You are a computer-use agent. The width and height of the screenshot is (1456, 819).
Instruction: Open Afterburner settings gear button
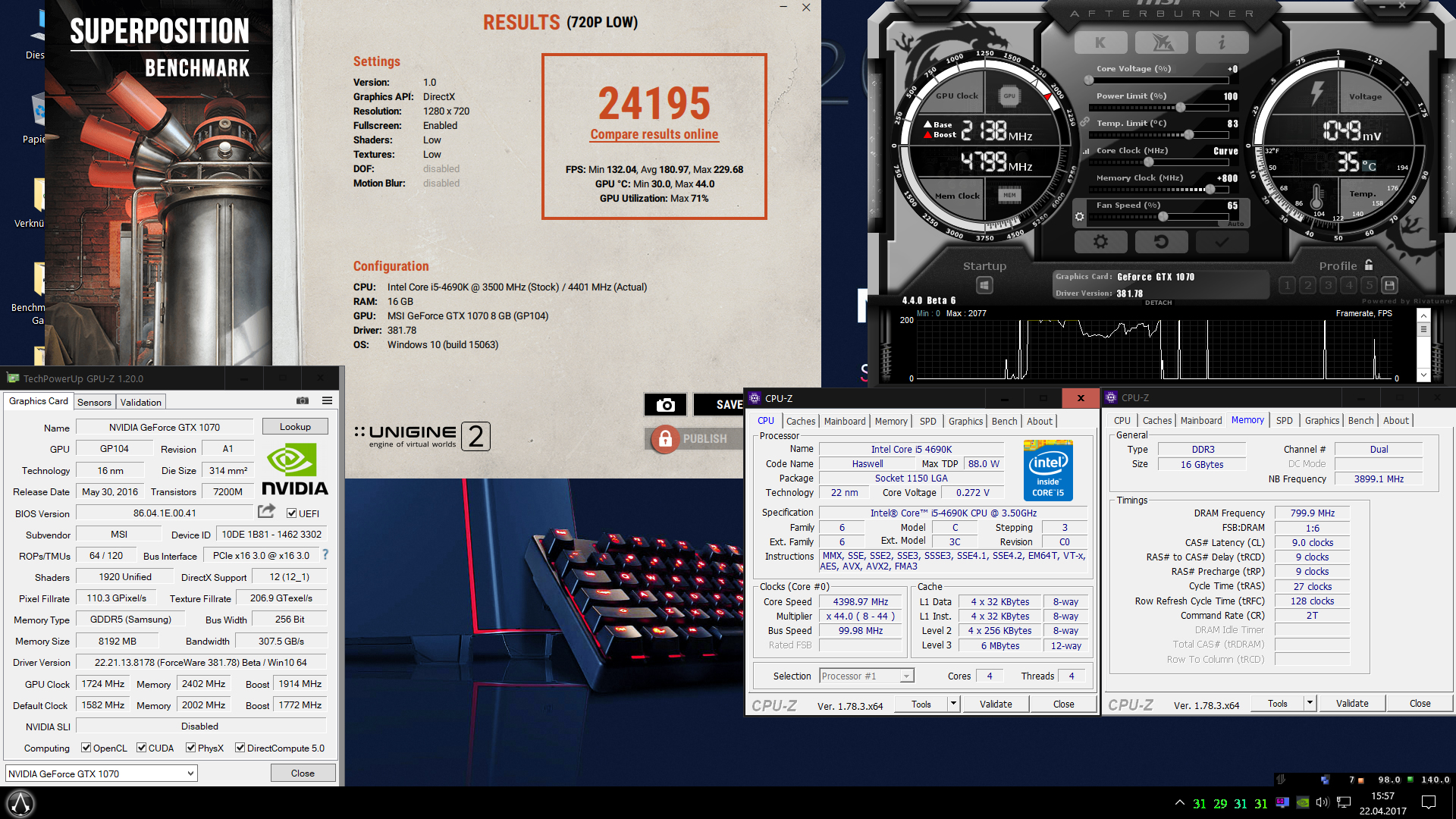click(x=1100, y=242)
